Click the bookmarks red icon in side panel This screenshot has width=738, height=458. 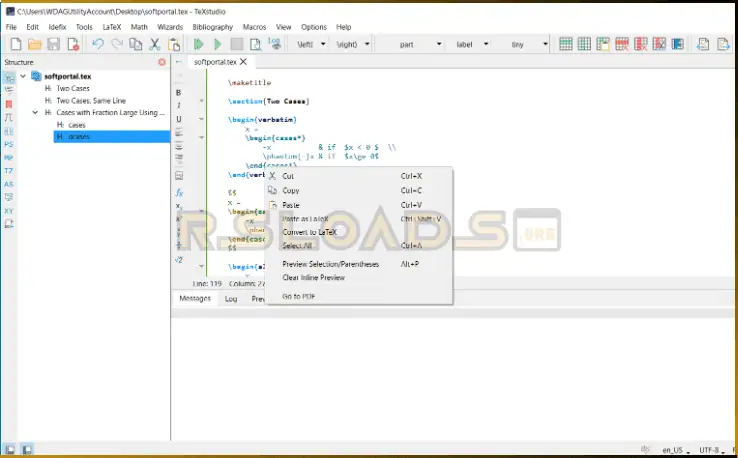(9, 104)
